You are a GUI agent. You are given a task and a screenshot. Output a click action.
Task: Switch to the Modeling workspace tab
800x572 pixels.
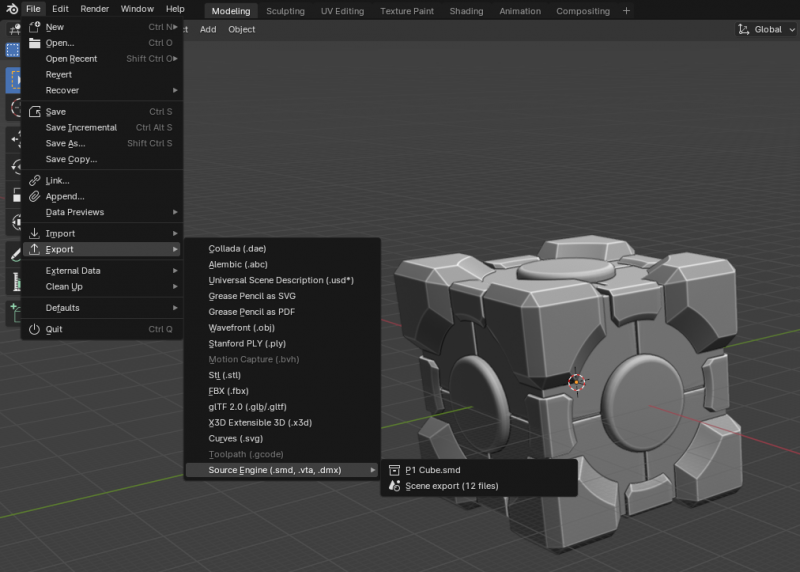click(x=231, y=11)
